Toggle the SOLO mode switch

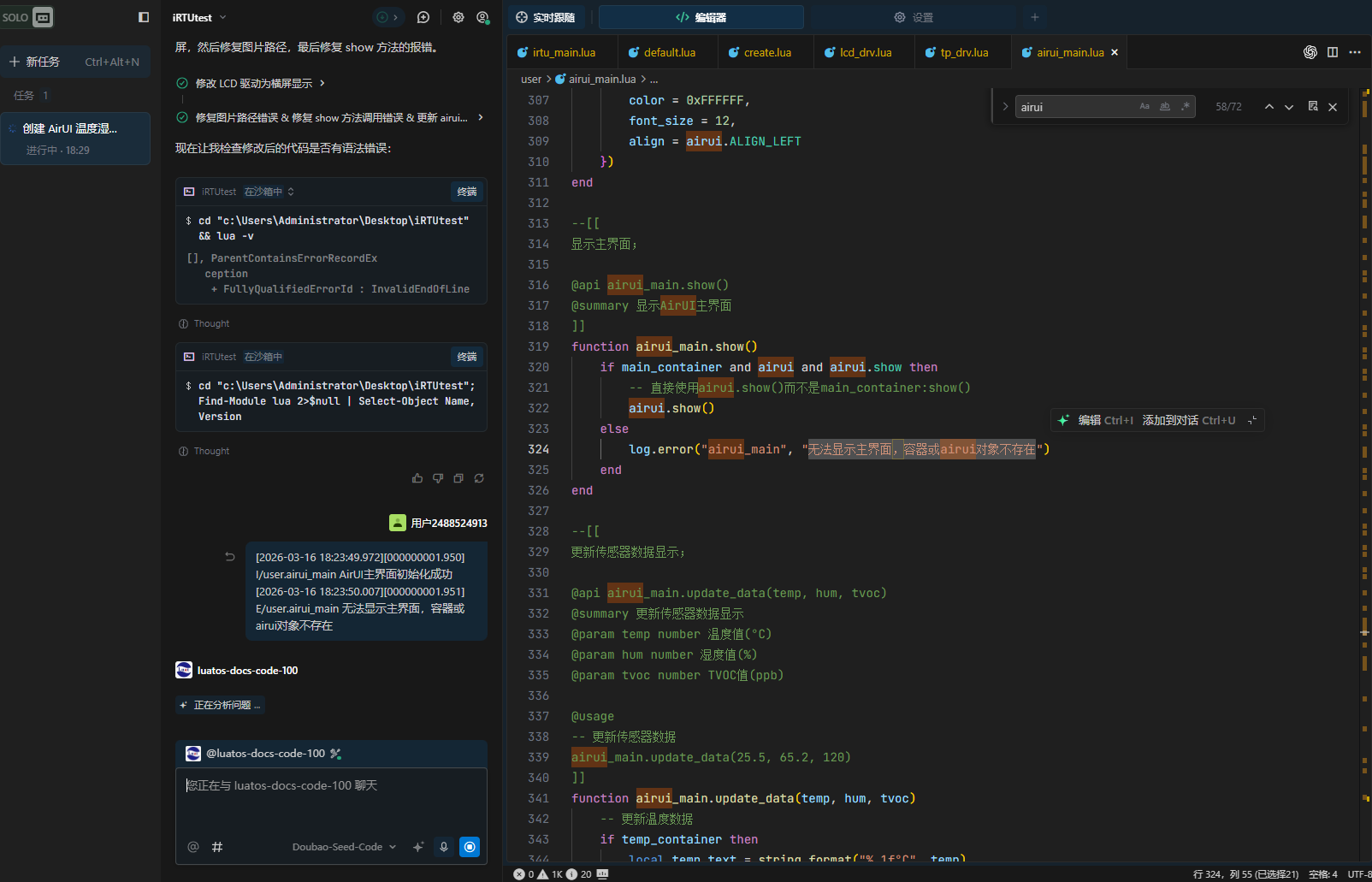[x=27, y=17]
